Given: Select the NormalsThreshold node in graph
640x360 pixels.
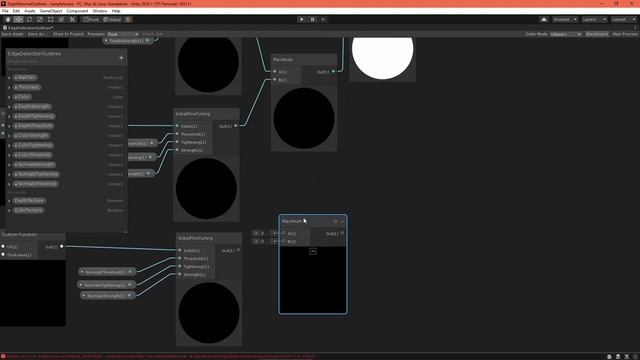Looking at the screenshot, I should click(107, 272).
